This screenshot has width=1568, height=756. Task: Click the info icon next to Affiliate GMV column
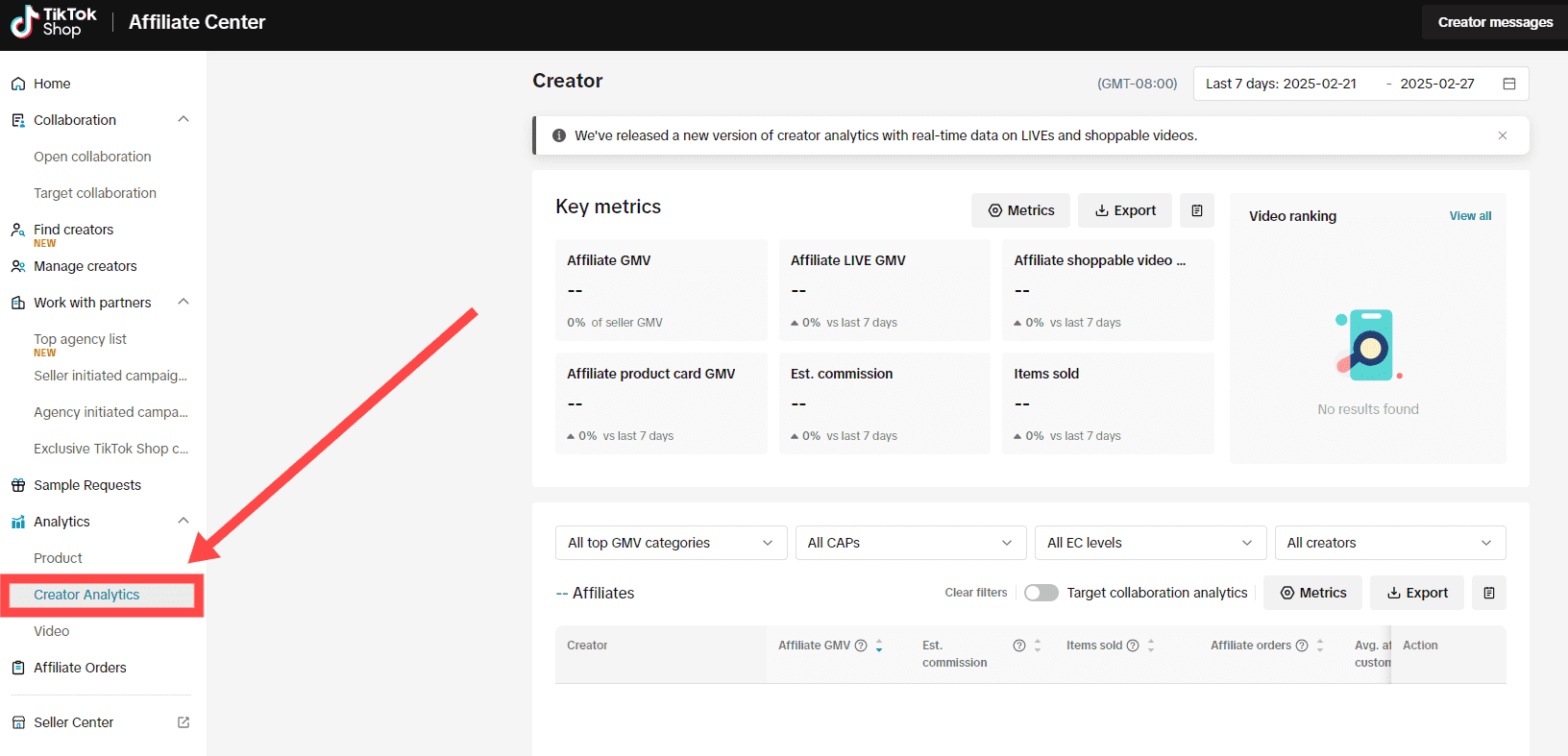[x=861, y=646]
